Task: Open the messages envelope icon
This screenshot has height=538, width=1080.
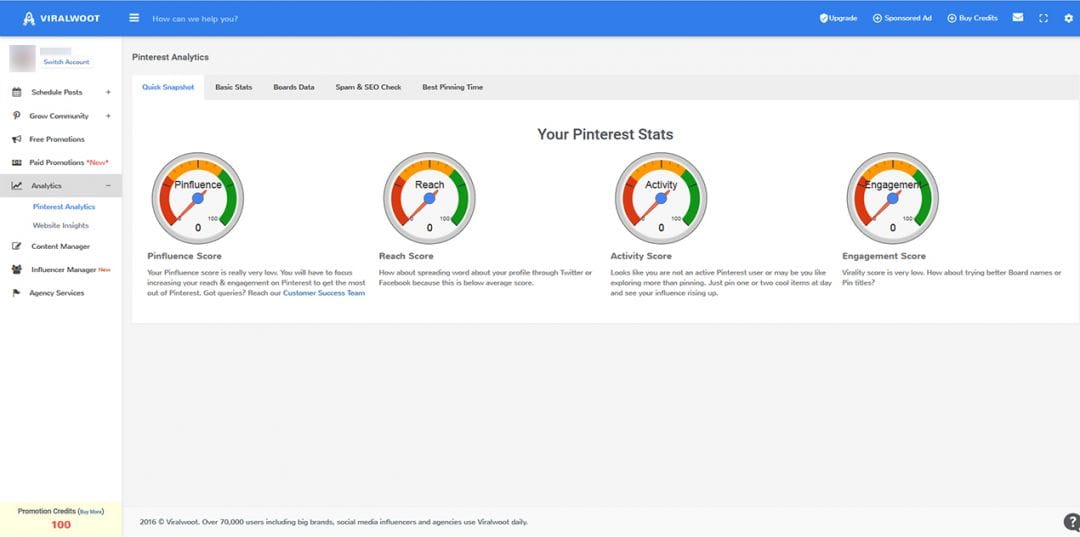Action: (x=1017, y=18)
